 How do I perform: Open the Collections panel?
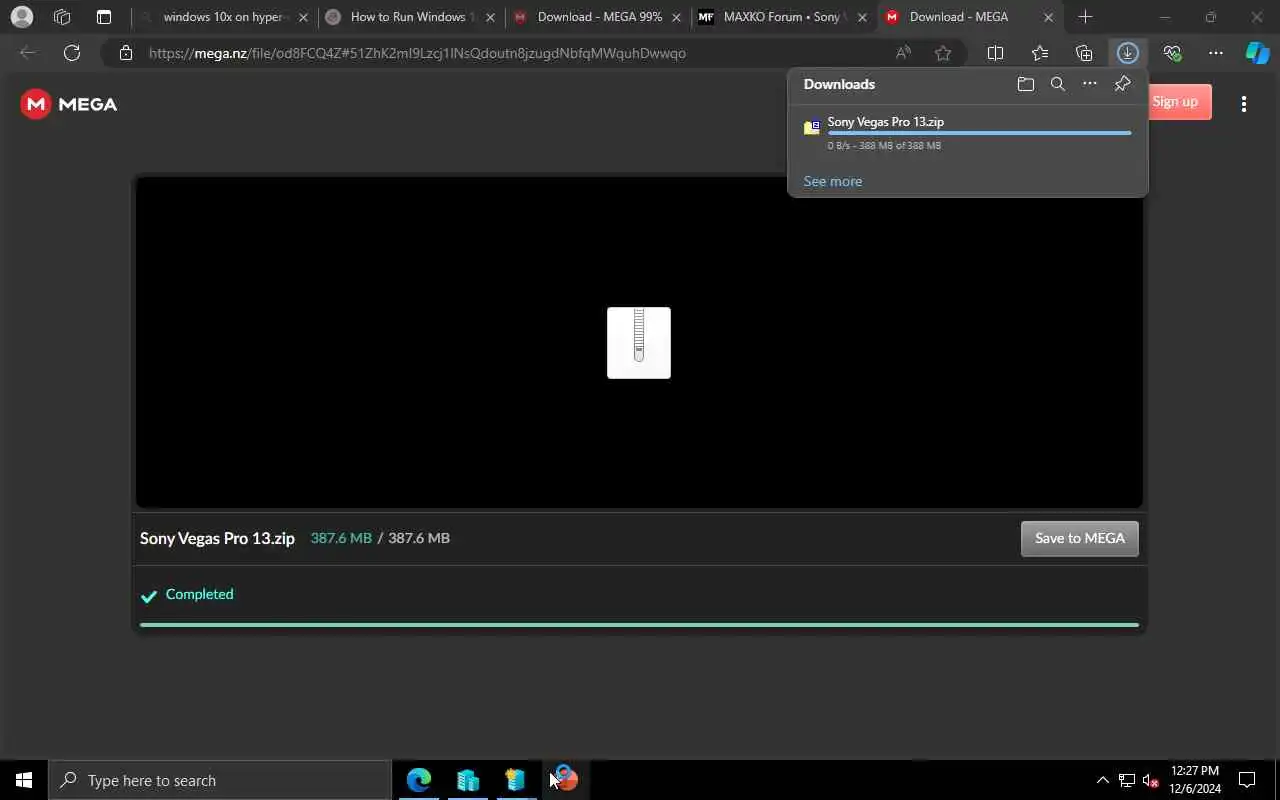[x=1084, y=53]
